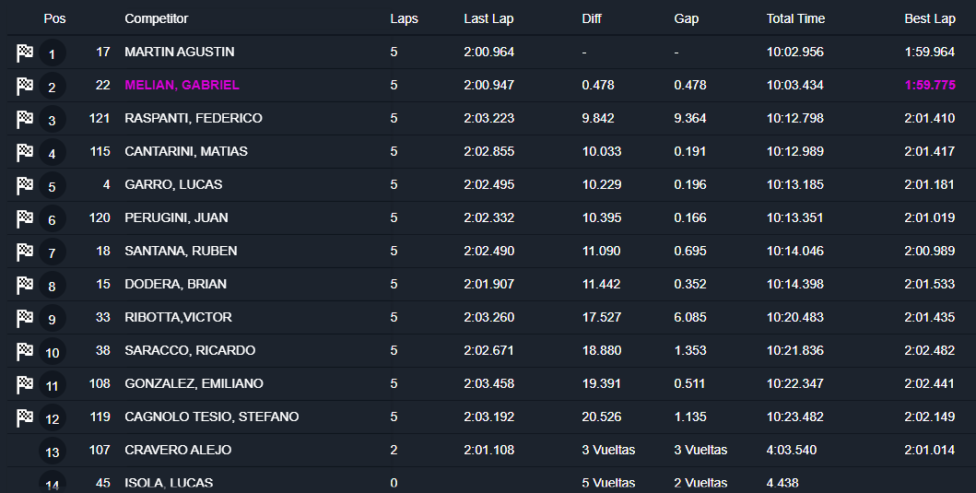The width and height of the screenshot is (976, 493).
Task: Click the Laps column header
Action: tap(404, 19)
